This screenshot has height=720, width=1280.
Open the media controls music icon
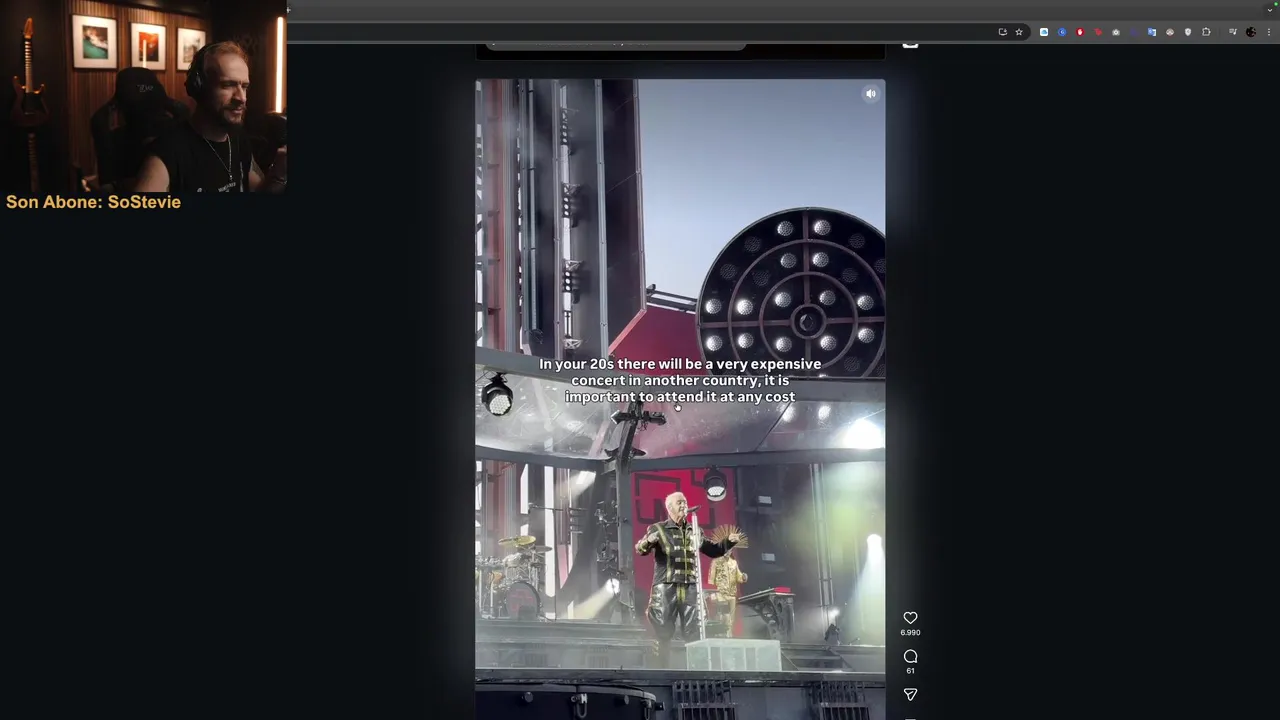tap(1233, 32)
